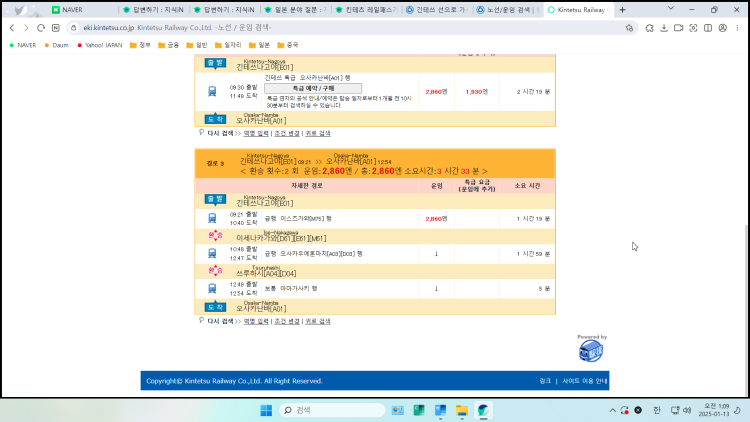Open the Yahoo! JAPAN bookmark
Screen dimensions: 750x422
[99, 45]
